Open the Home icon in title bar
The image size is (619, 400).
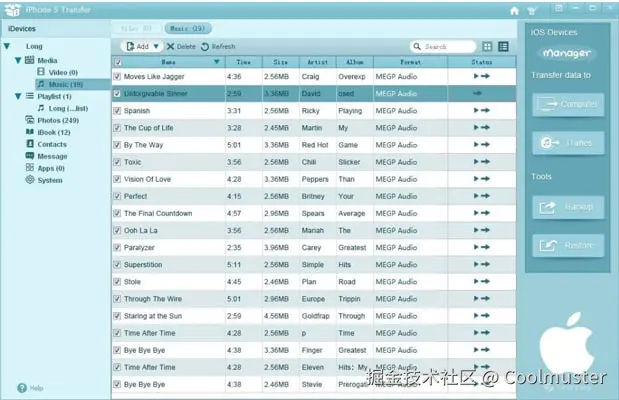click(514, 11)
